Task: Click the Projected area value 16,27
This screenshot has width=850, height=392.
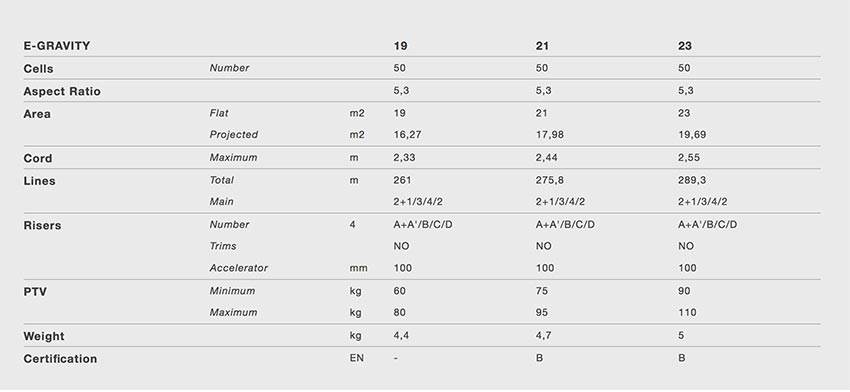Action: (x=407, y=134)
